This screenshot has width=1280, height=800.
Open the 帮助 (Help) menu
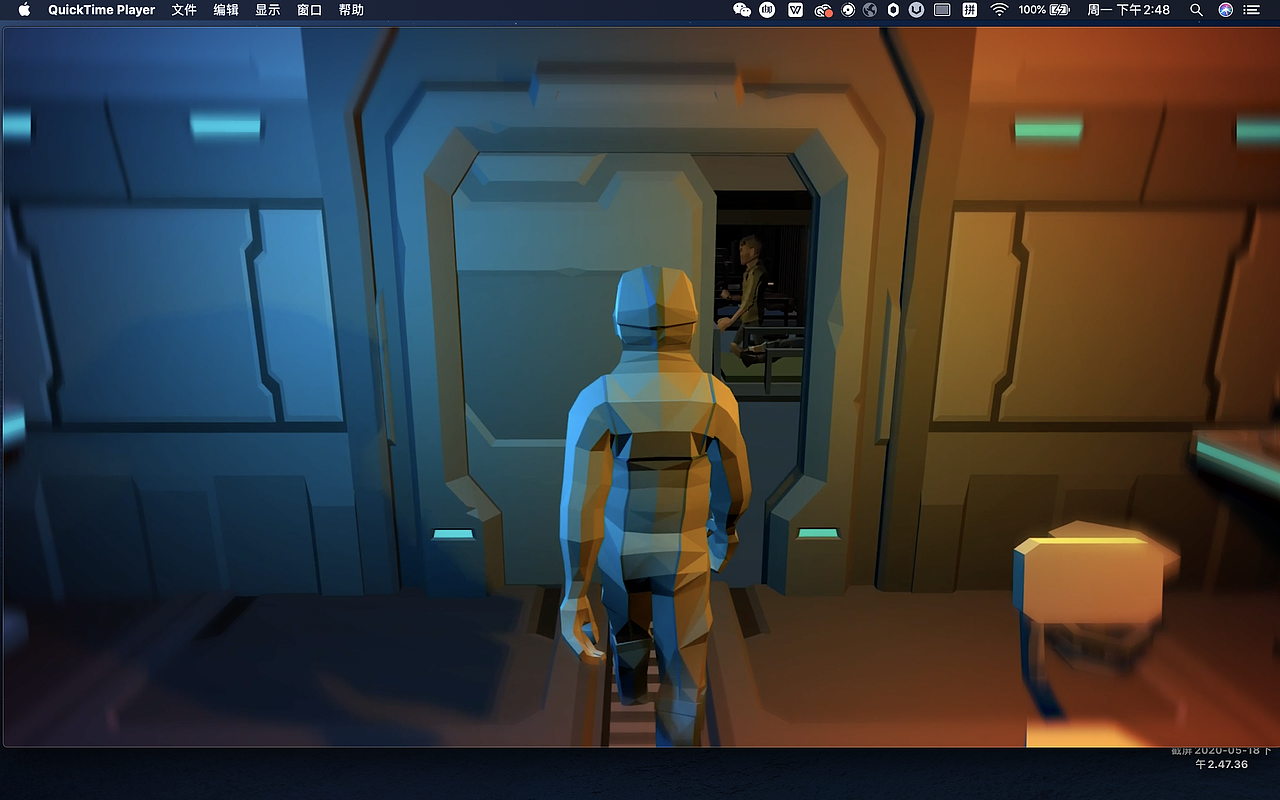pos(351,10)
